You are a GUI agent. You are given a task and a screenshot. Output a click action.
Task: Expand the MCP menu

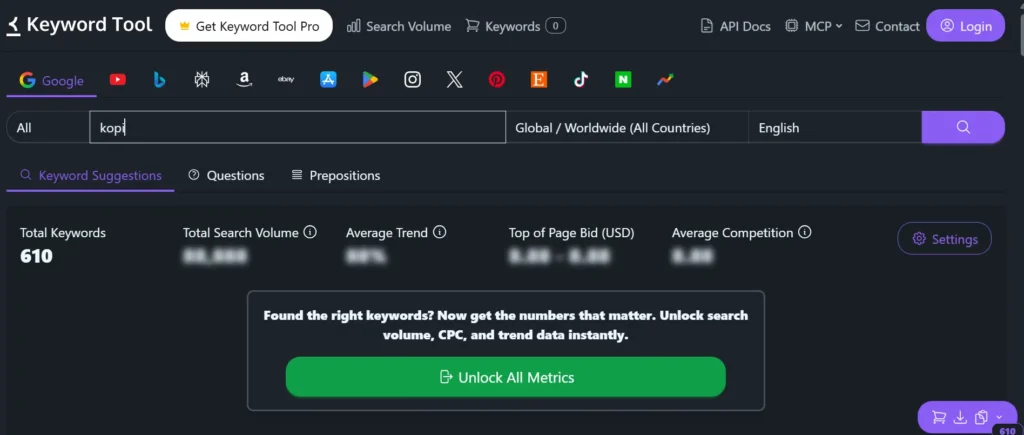(814, 26)
